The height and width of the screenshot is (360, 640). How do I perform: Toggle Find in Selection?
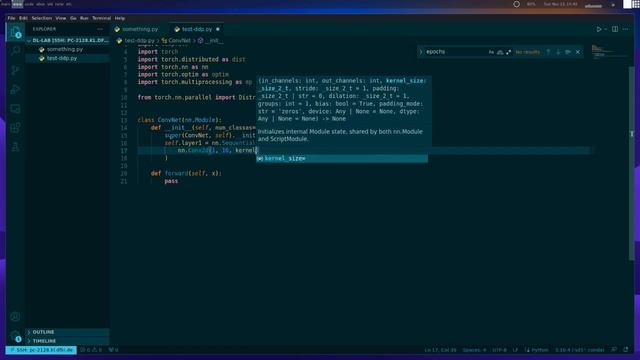(x=568, y=52)
